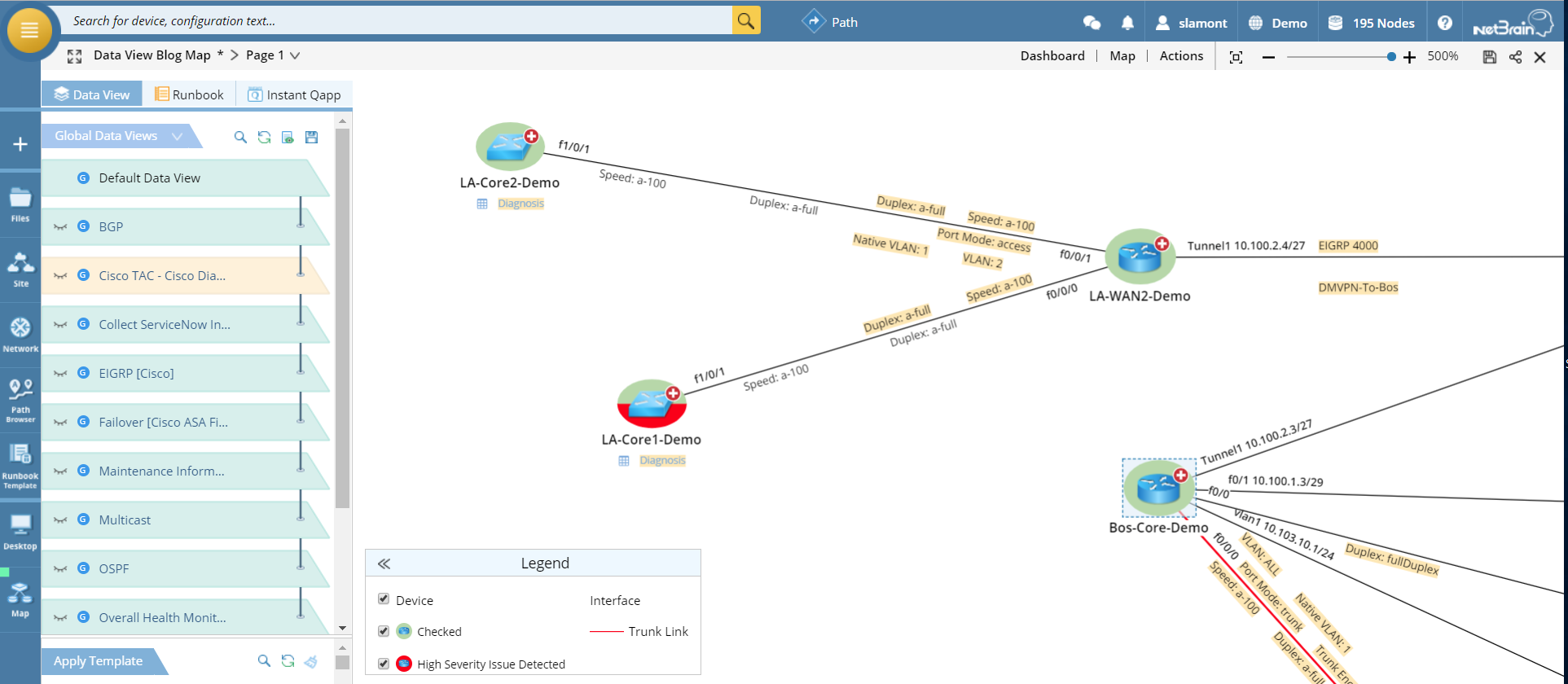
Task: Zoom out with the minus button
Action: pyautogui.click(x=1268, y=57)
